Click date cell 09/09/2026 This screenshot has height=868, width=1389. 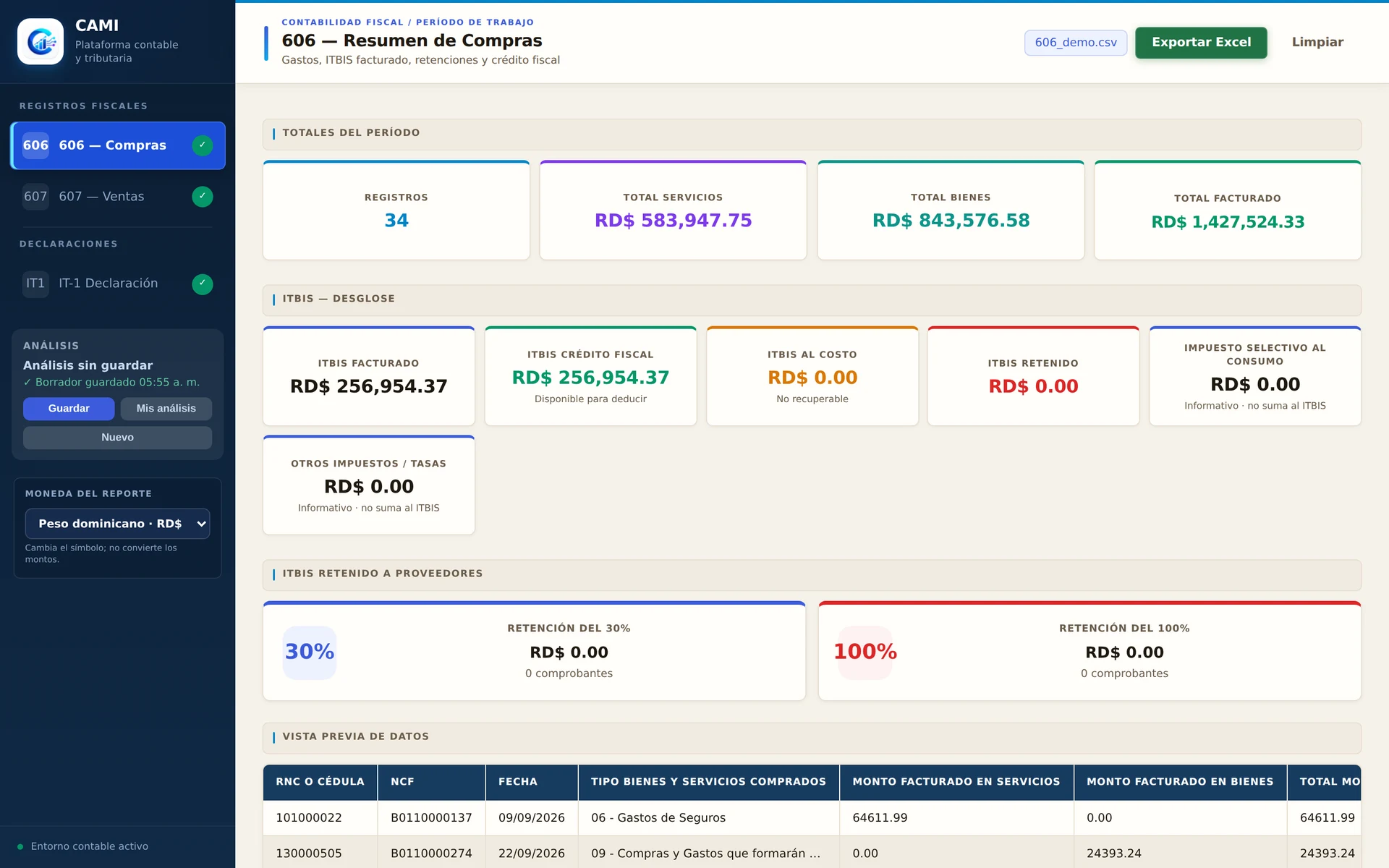(x=532, y=818)
